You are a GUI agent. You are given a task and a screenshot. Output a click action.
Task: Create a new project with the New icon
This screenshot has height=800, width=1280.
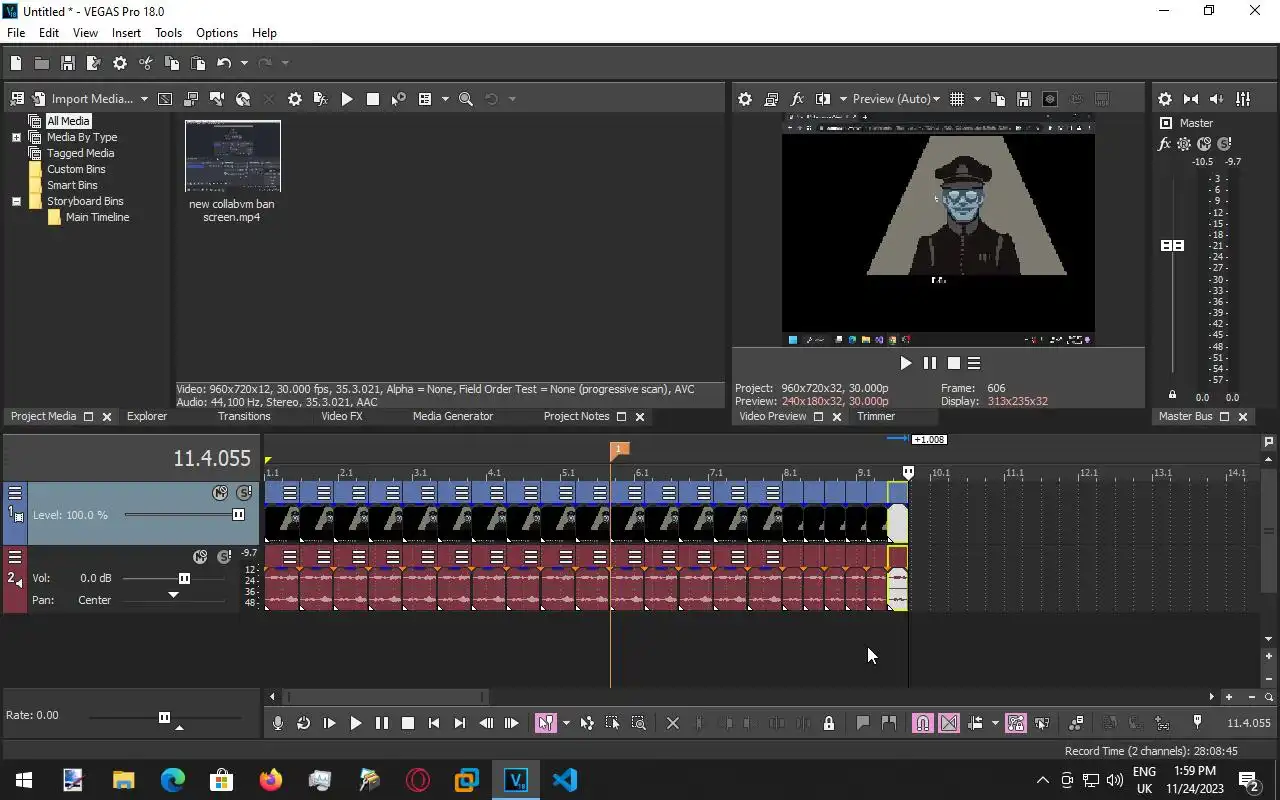click(16, 63)
